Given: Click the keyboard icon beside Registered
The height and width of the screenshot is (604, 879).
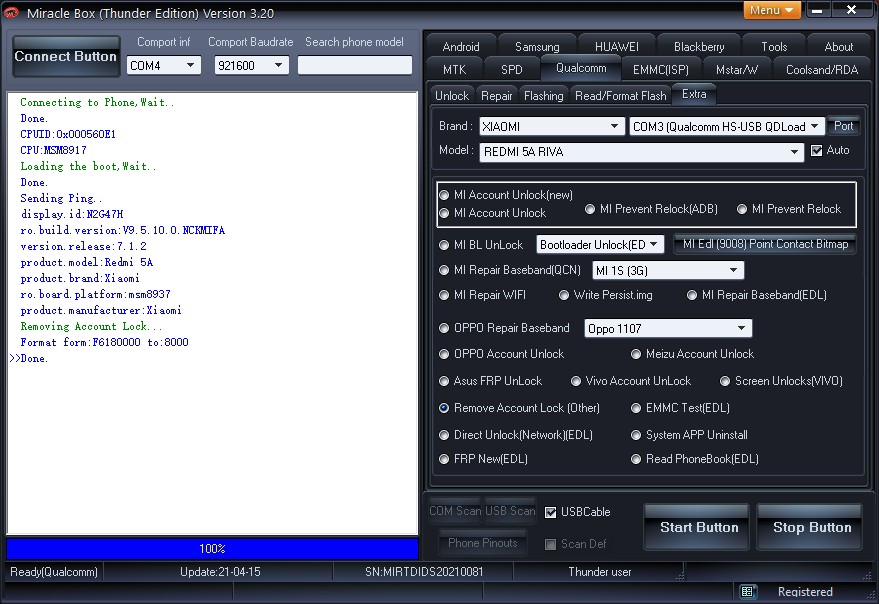Looking at the screenshot, I should [x=747, y=592].
